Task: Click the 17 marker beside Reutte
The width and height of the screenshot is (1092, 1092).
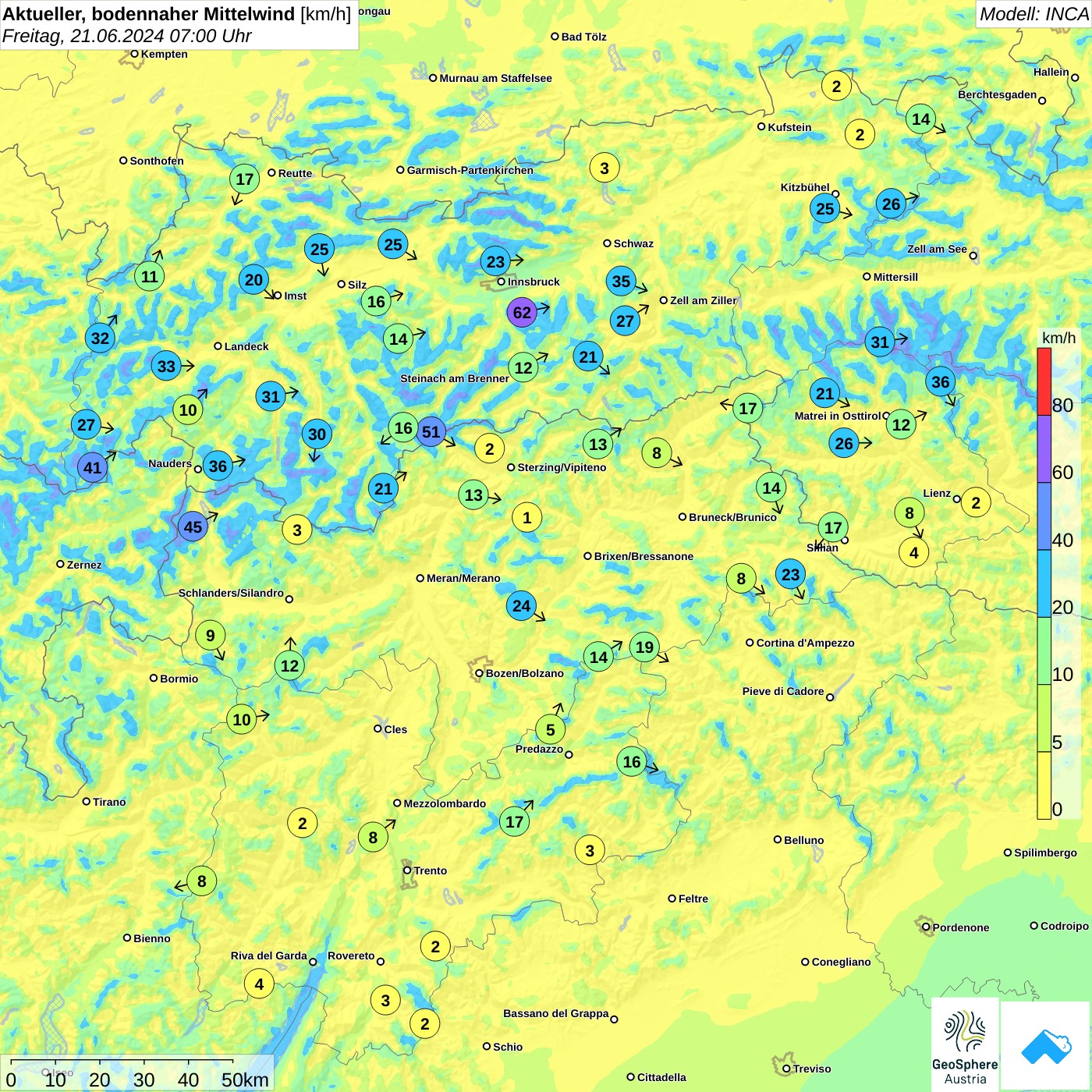Action: pos(245,179)
